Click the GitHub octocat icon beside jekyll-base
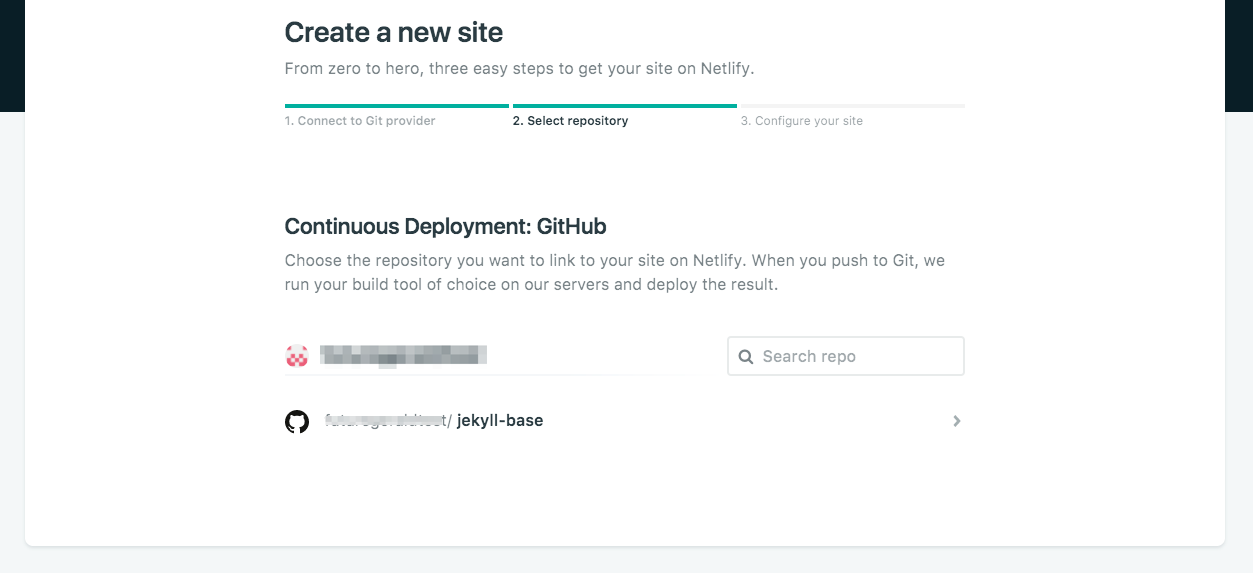The image size is (1253, 573). click(297, 422)
